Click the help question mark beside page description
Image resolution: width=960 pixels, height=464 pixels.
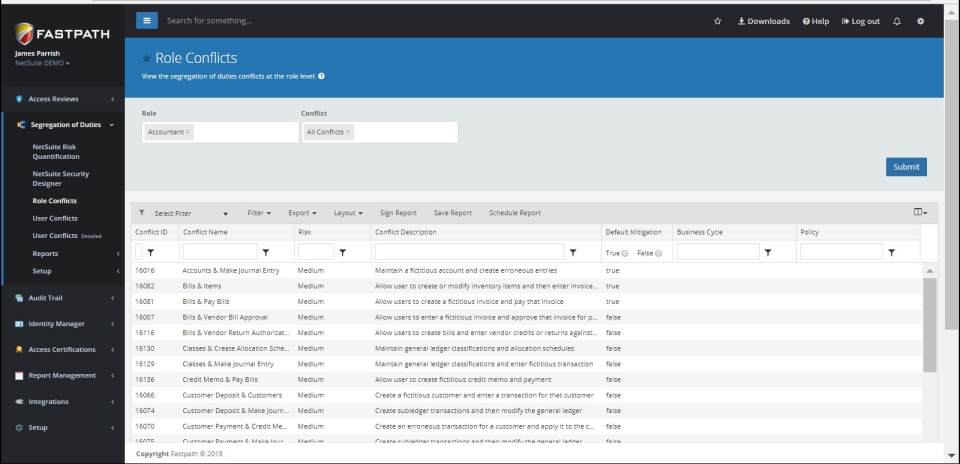tap(321, 77)
